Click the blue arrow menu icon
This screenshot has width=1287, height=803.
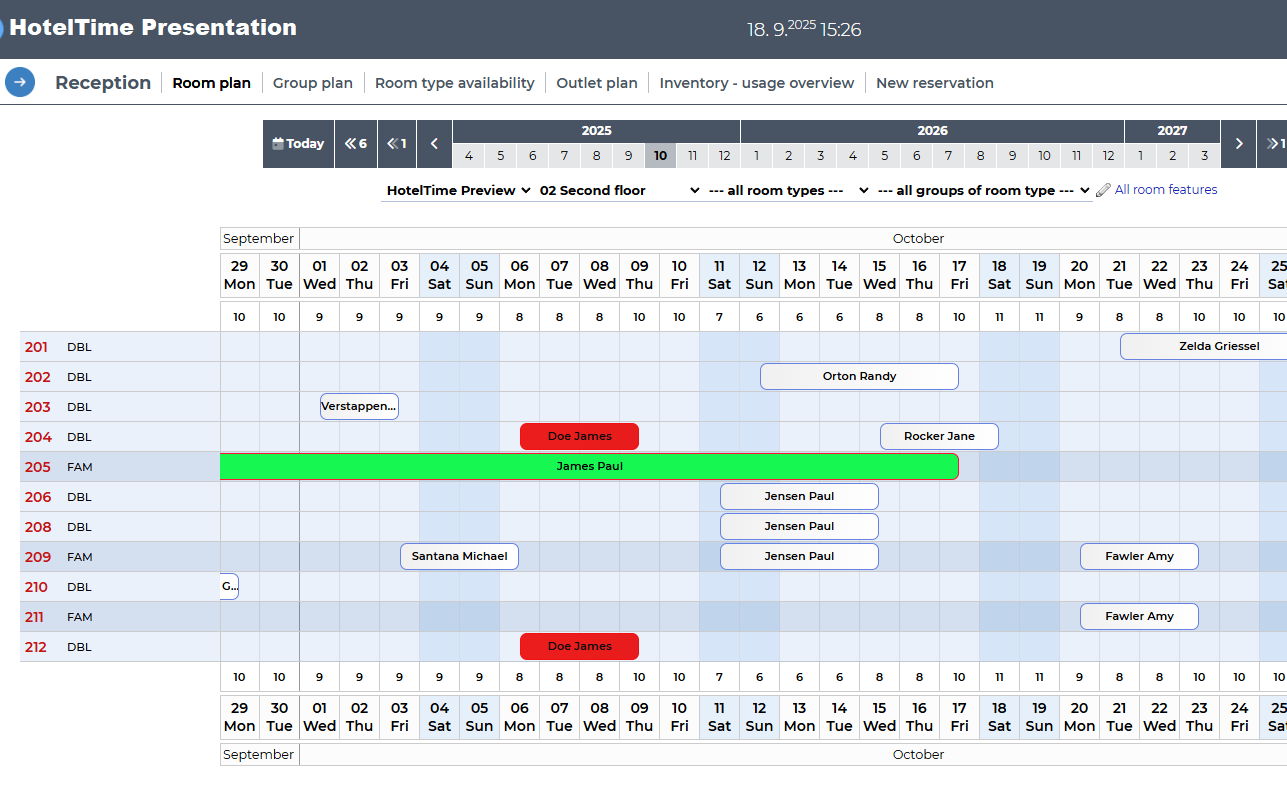click(20, 82)
